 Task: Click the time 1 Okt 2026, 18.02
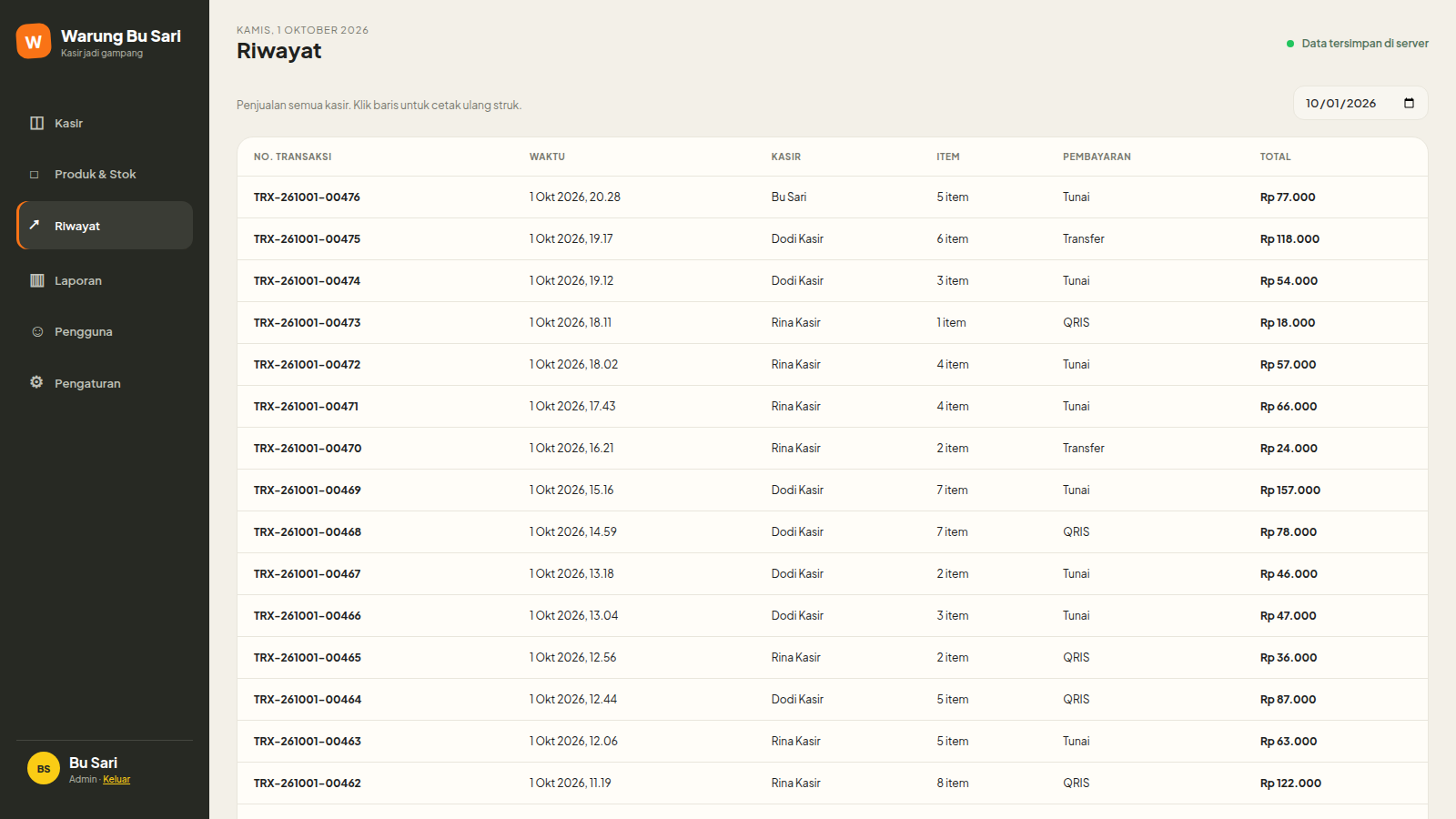(573, 364)
